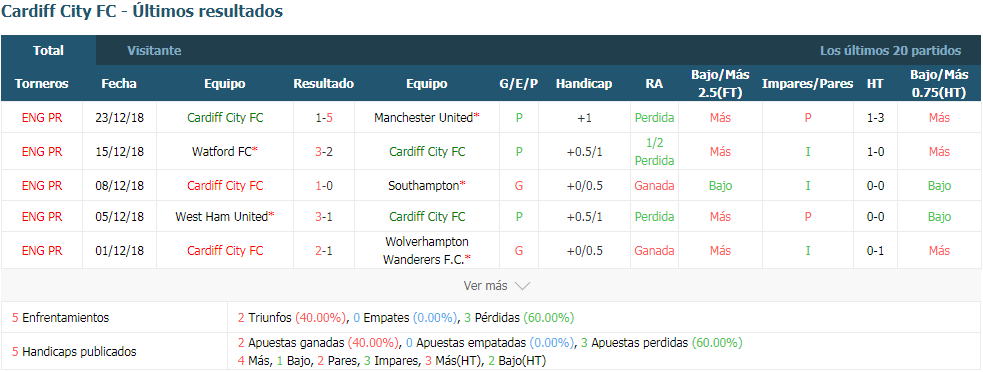
Task: Click the Ver más text link
Action: pyautogui.click(x=485, y=286)
